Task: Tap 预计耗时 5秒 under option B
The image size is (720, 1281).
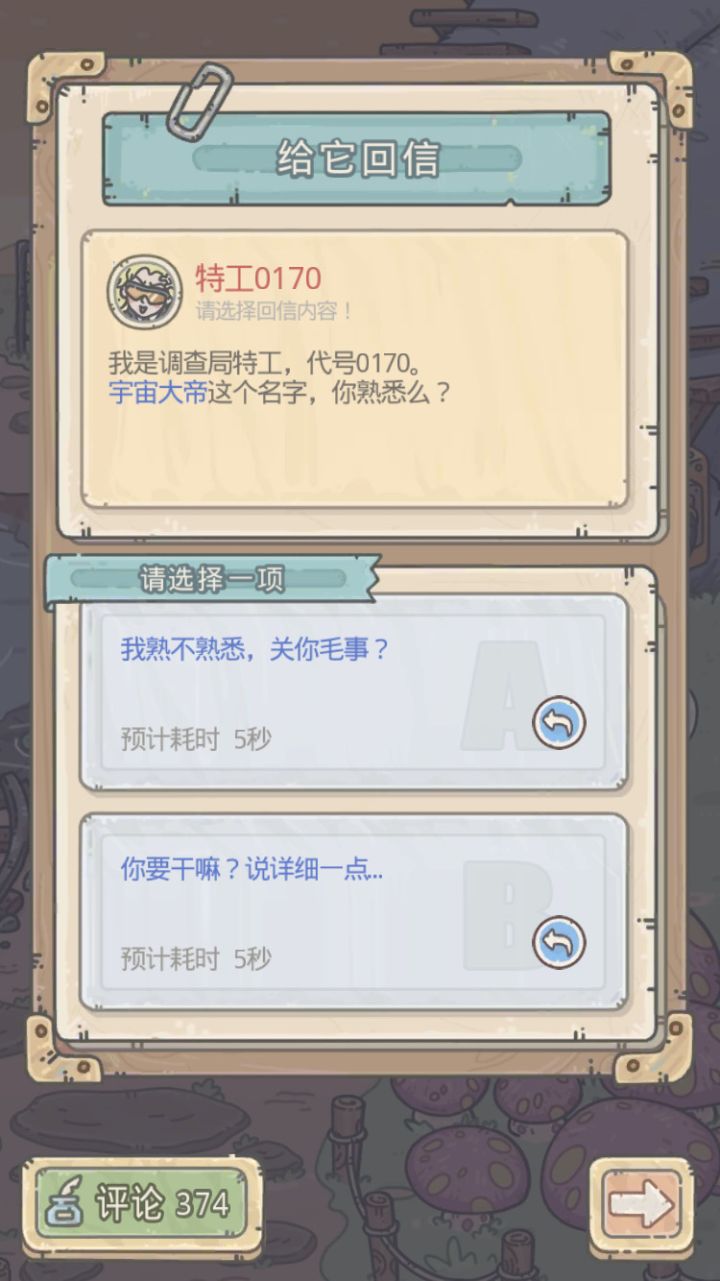Action: tap(196, 959)
